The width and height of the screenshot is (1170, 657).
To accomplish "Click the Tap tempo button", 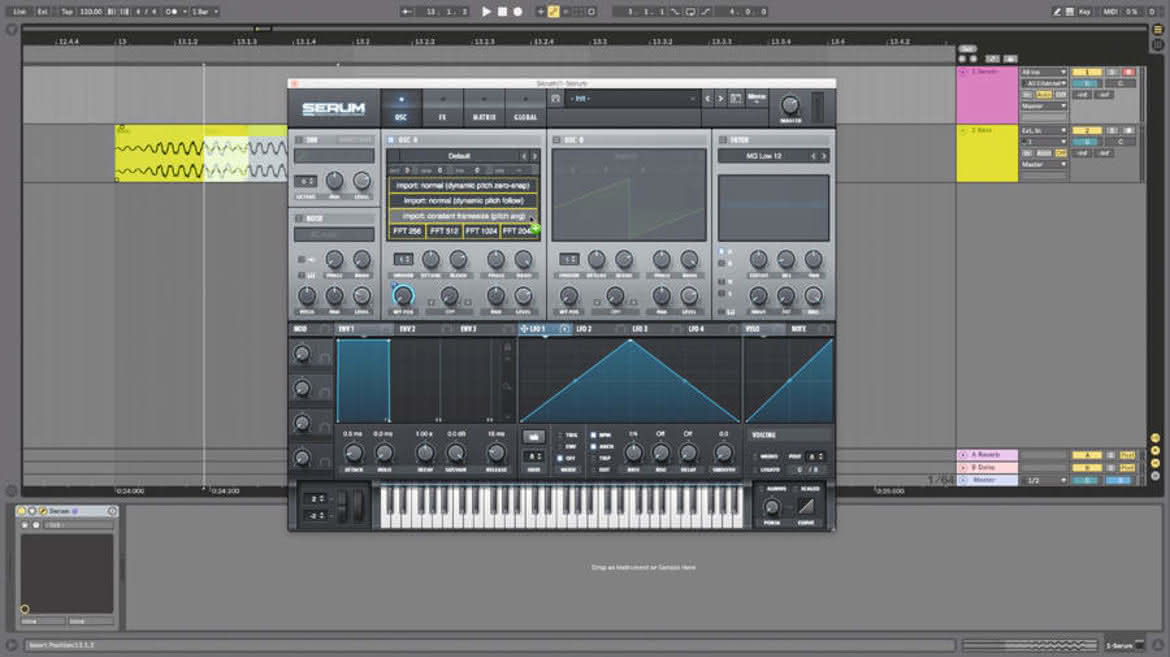I will click(x=66, y=12).
